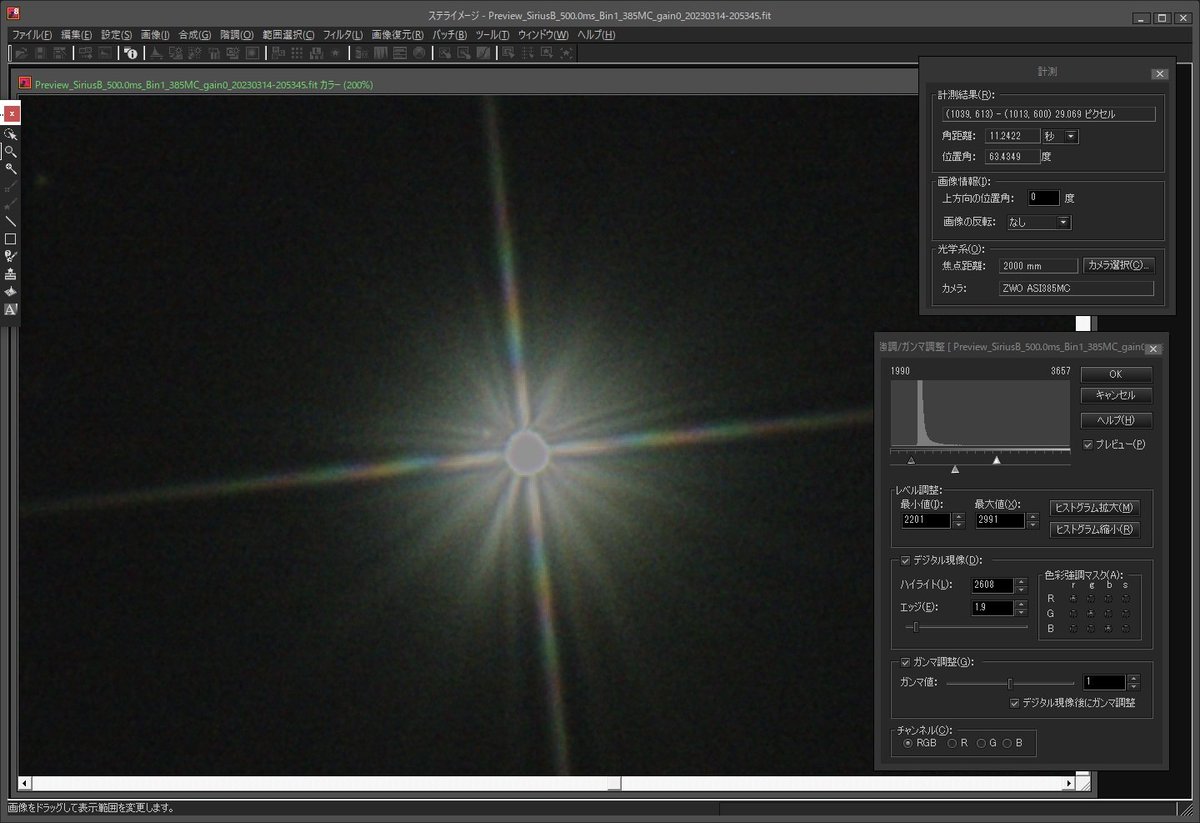
Task: Toggle the デジタル現像(D) checkbox
Action: (x=906, y=561)
